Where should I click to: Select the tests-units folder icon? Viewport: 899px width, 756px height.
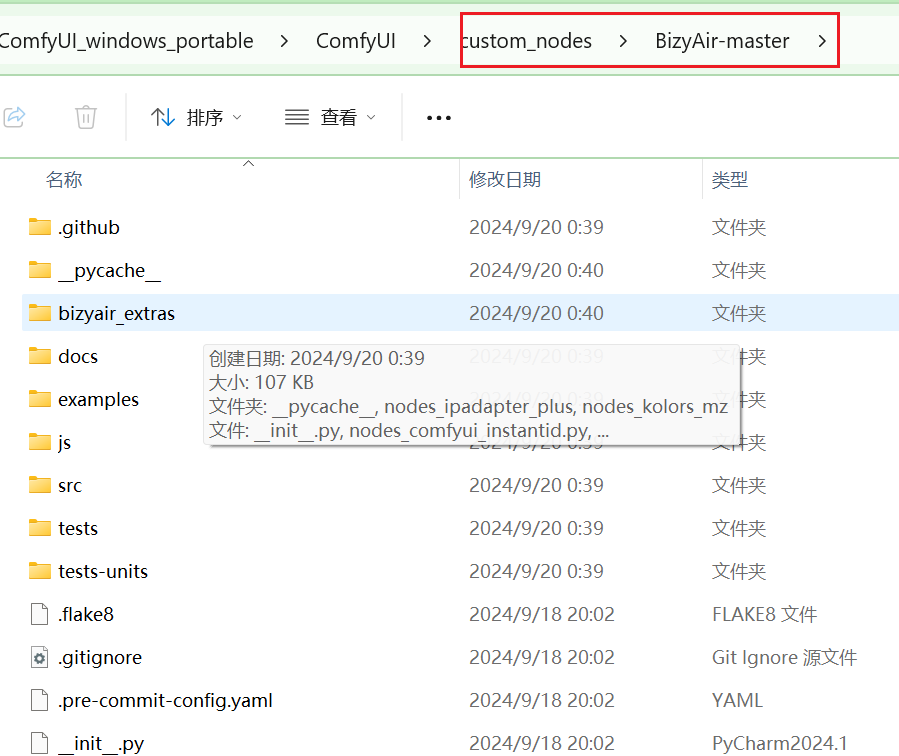point(40,571)
